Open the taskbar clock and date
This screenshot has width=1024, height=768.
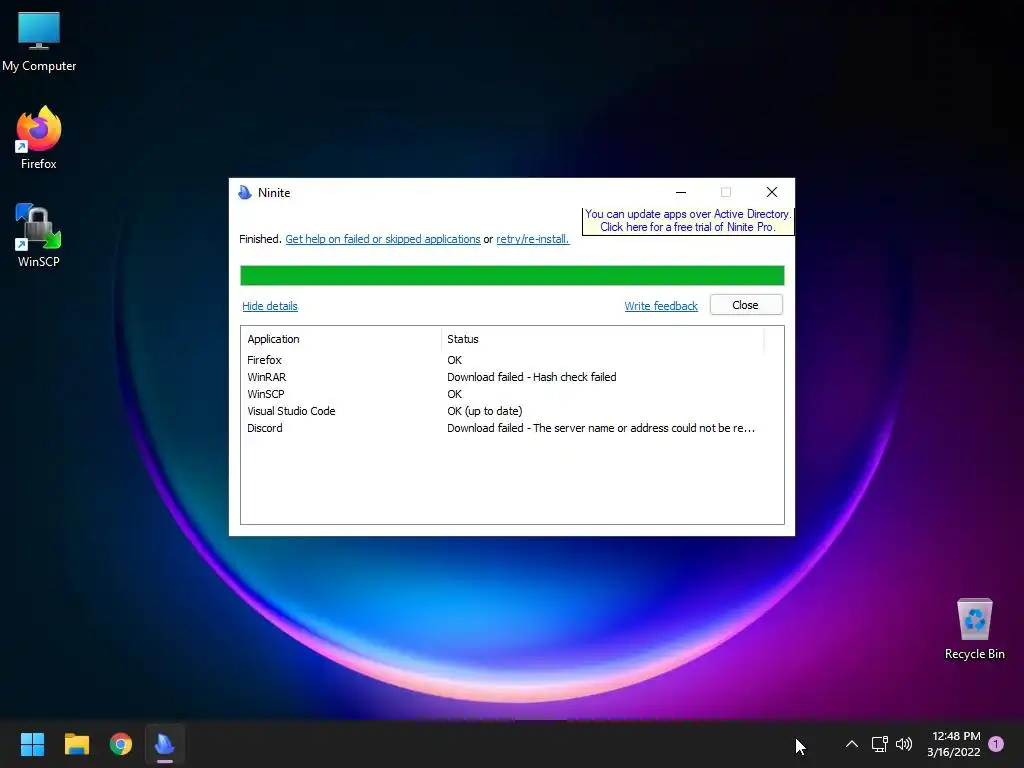[953, 744]
